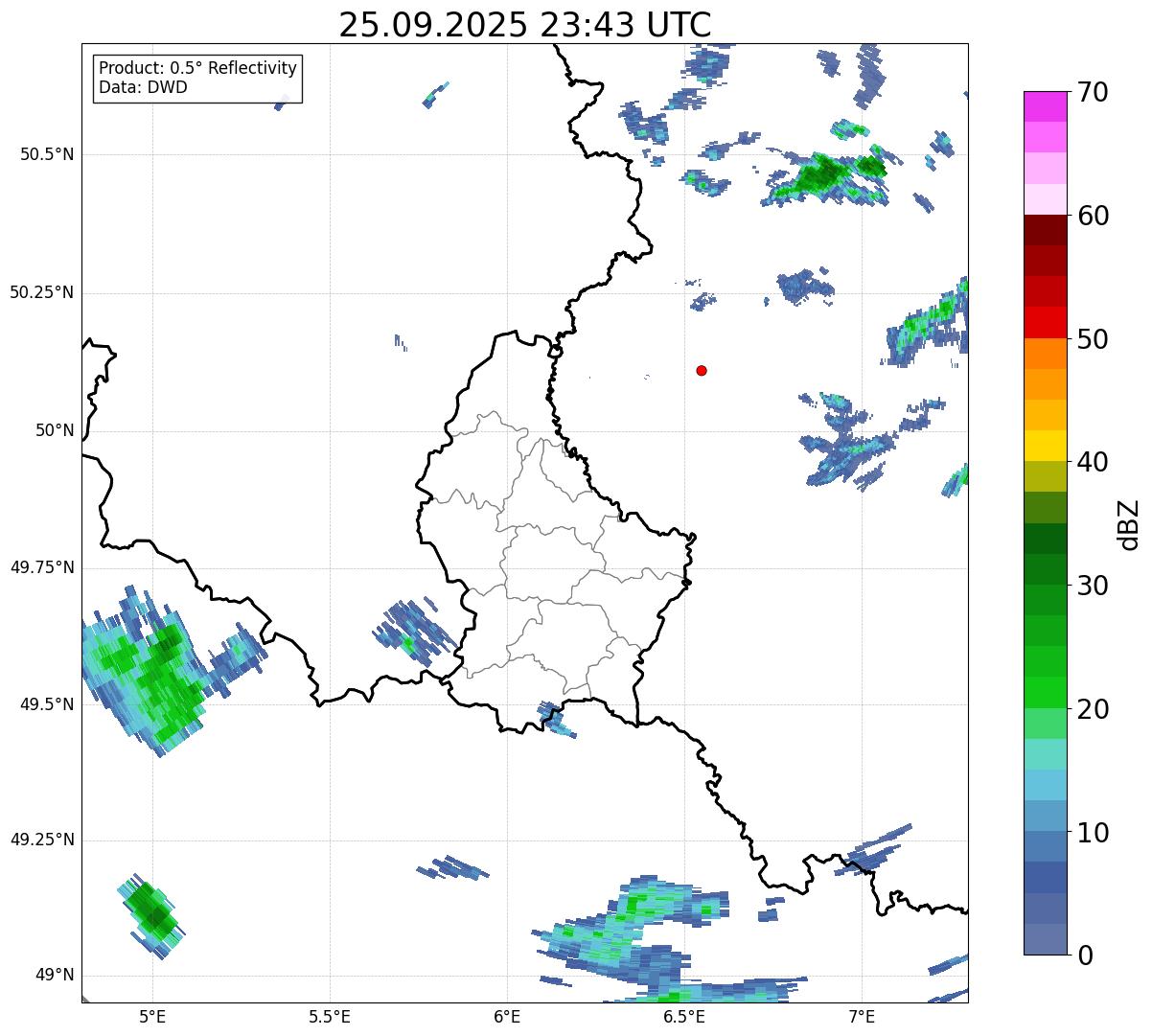
Task: Click the red station marker dot
Action: coord(702,370)
